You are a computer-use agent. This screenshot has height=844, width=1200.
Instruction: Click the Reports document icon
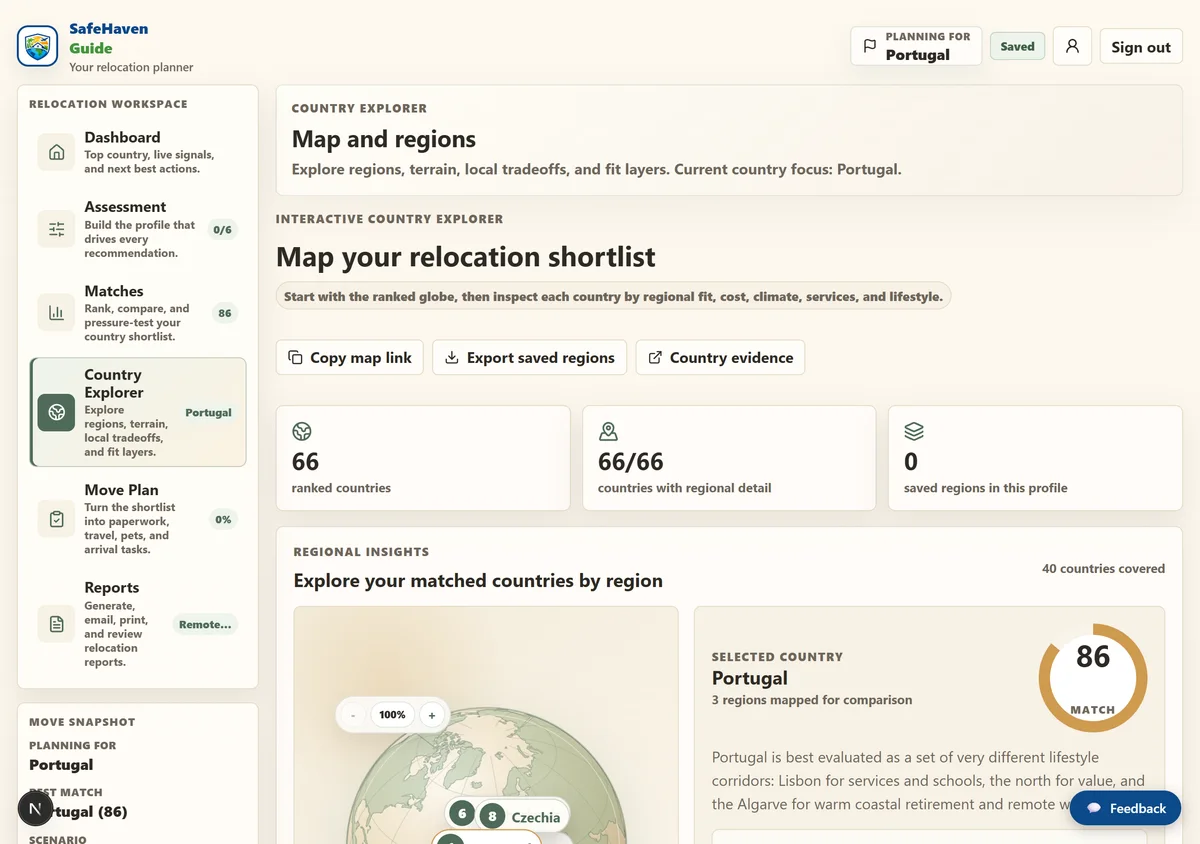coord(57,624)
